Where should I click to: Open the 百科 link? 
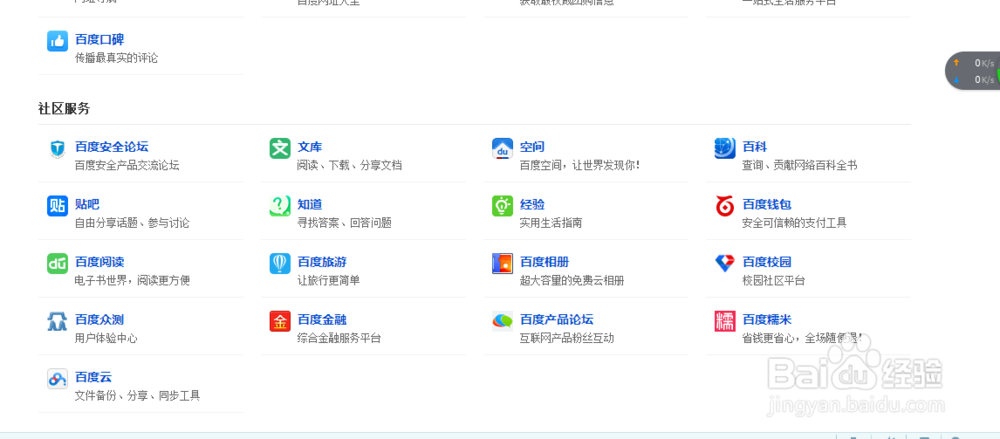(755, 147)
